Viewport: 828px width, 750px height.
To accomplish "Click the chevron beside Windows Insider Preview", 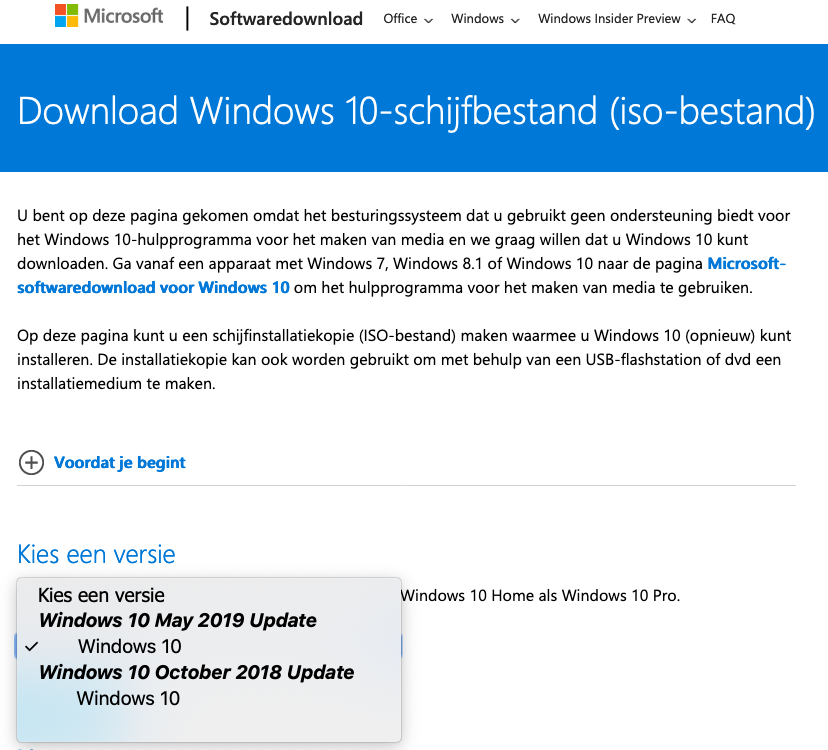I will point(692,20).
